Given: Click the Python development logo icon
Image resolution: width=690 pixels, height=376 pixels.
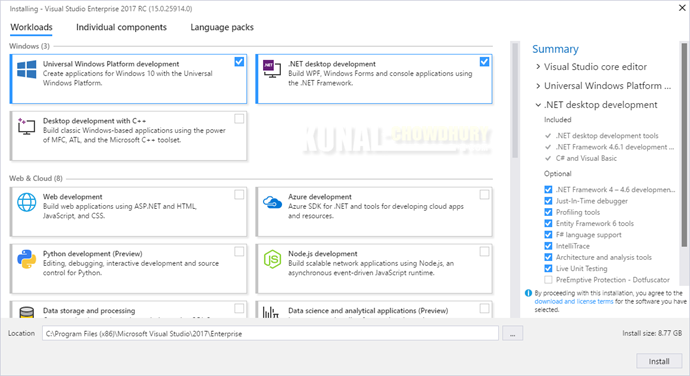Looking at the screenshot, I should [26, 259].
